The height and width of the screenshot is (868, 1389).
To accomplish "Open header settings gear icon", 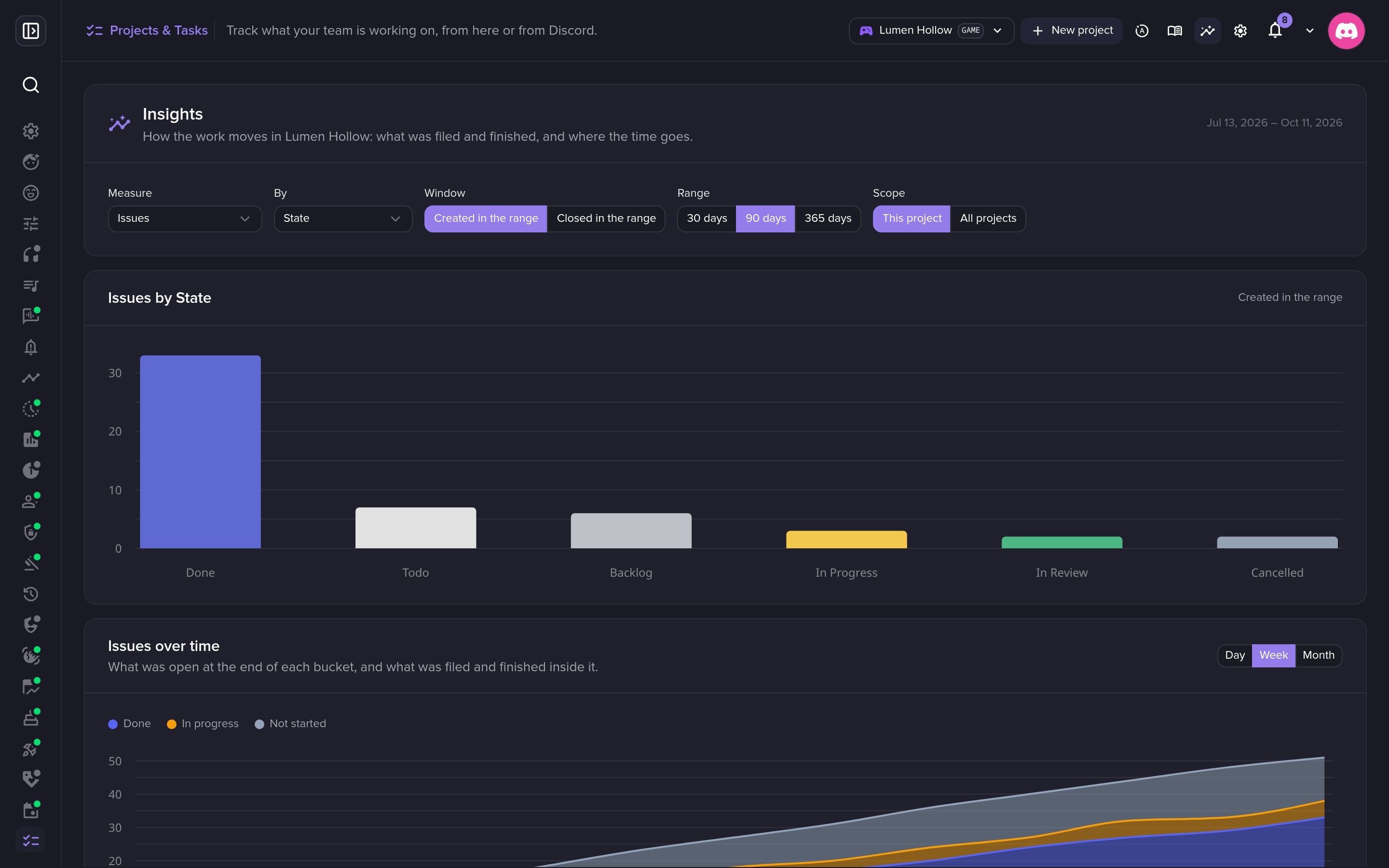I will 1240,30.
